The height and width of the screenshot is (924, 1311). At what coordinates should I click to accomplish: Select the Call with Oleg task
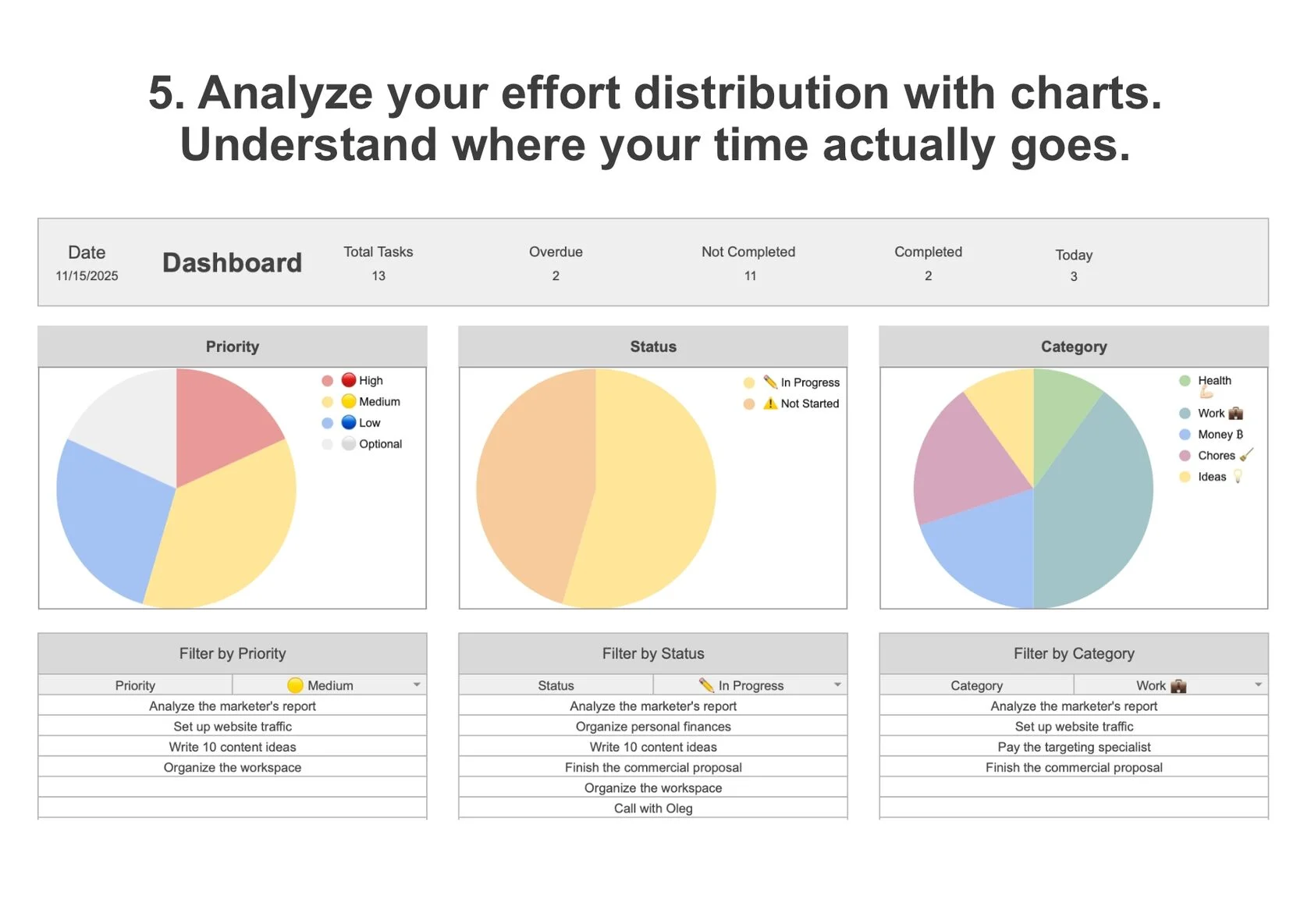coord(653,808)
